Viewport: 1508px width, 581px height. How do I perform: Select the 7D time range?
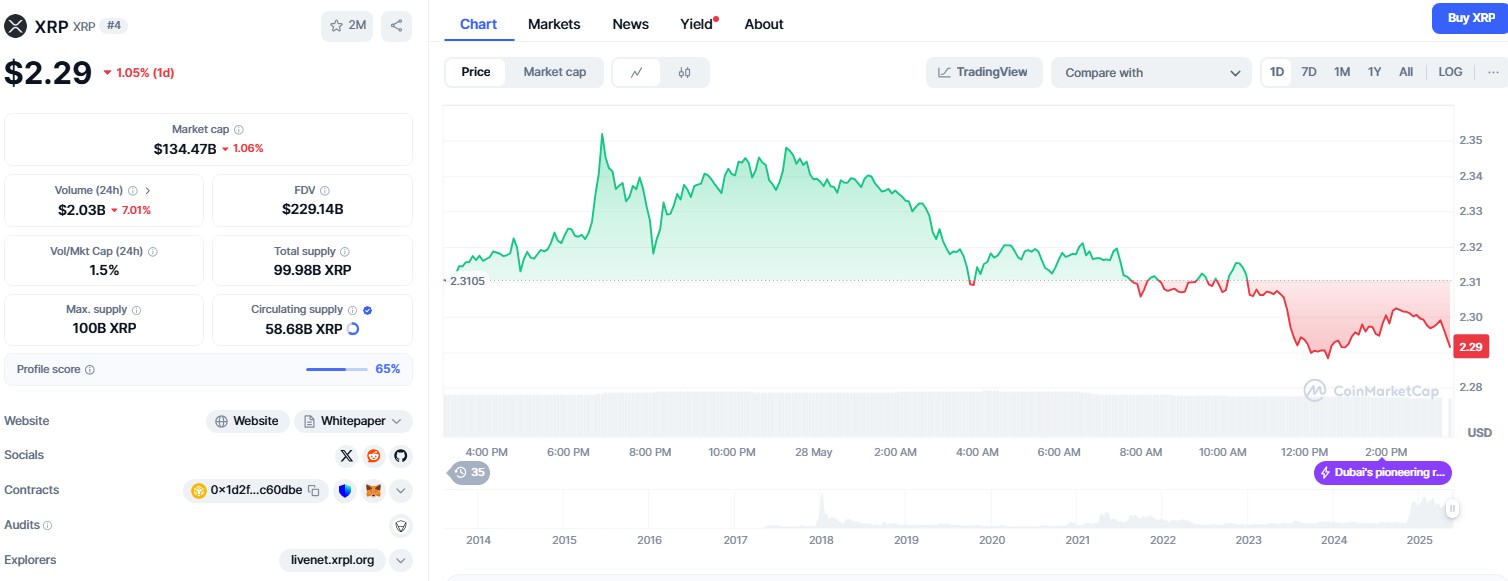coord(1309,72)
